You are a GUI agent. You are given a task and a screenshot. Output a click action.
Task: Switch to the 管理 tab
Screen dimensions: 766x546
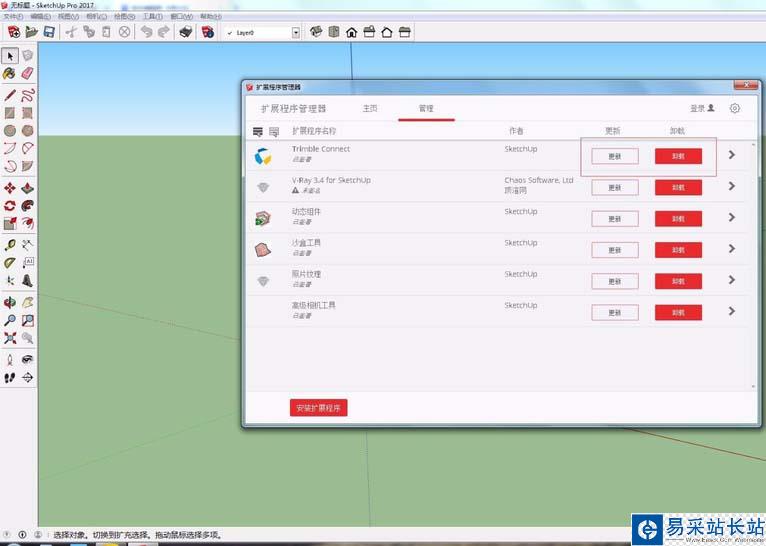click(x=426, y=108)
